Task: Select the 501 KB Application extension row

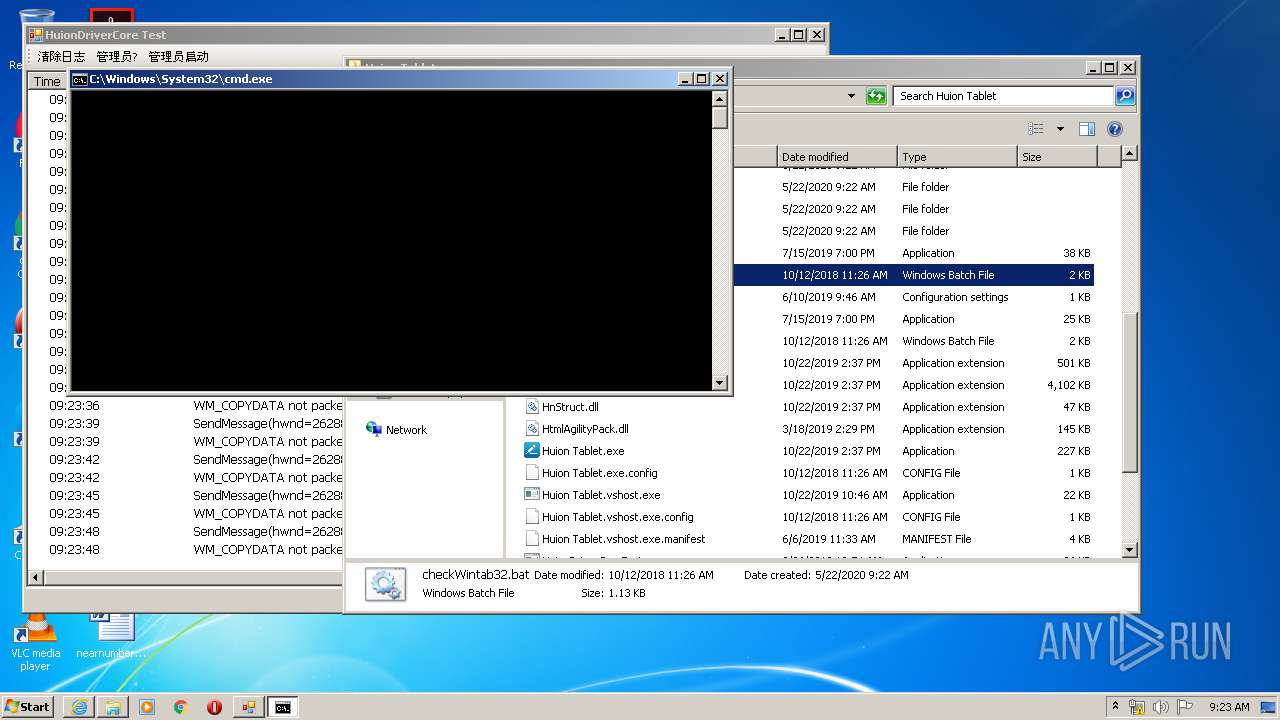Action: [913, 363]
